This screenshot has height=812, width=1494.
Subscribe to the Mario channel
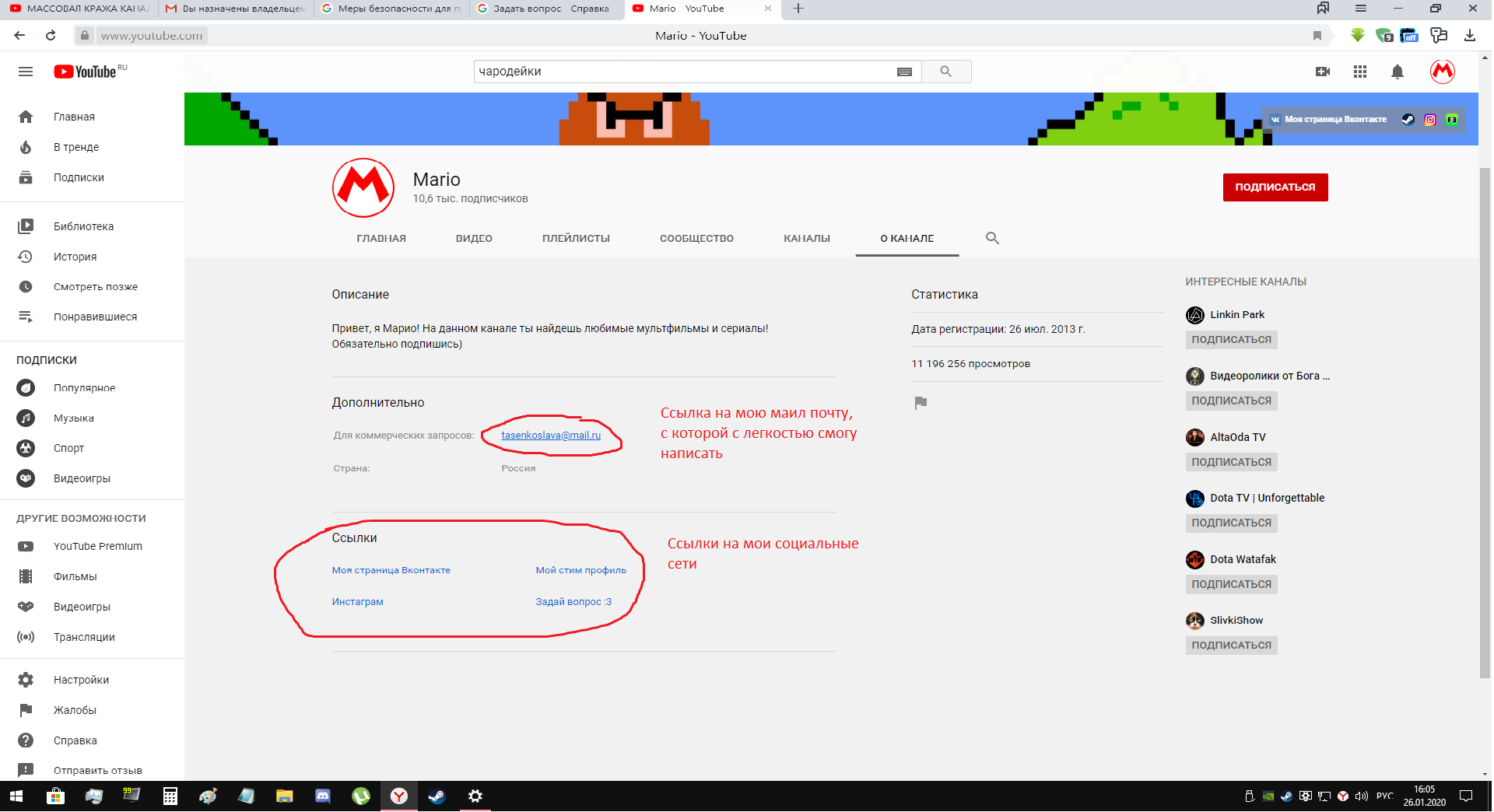pos(1275,187)
